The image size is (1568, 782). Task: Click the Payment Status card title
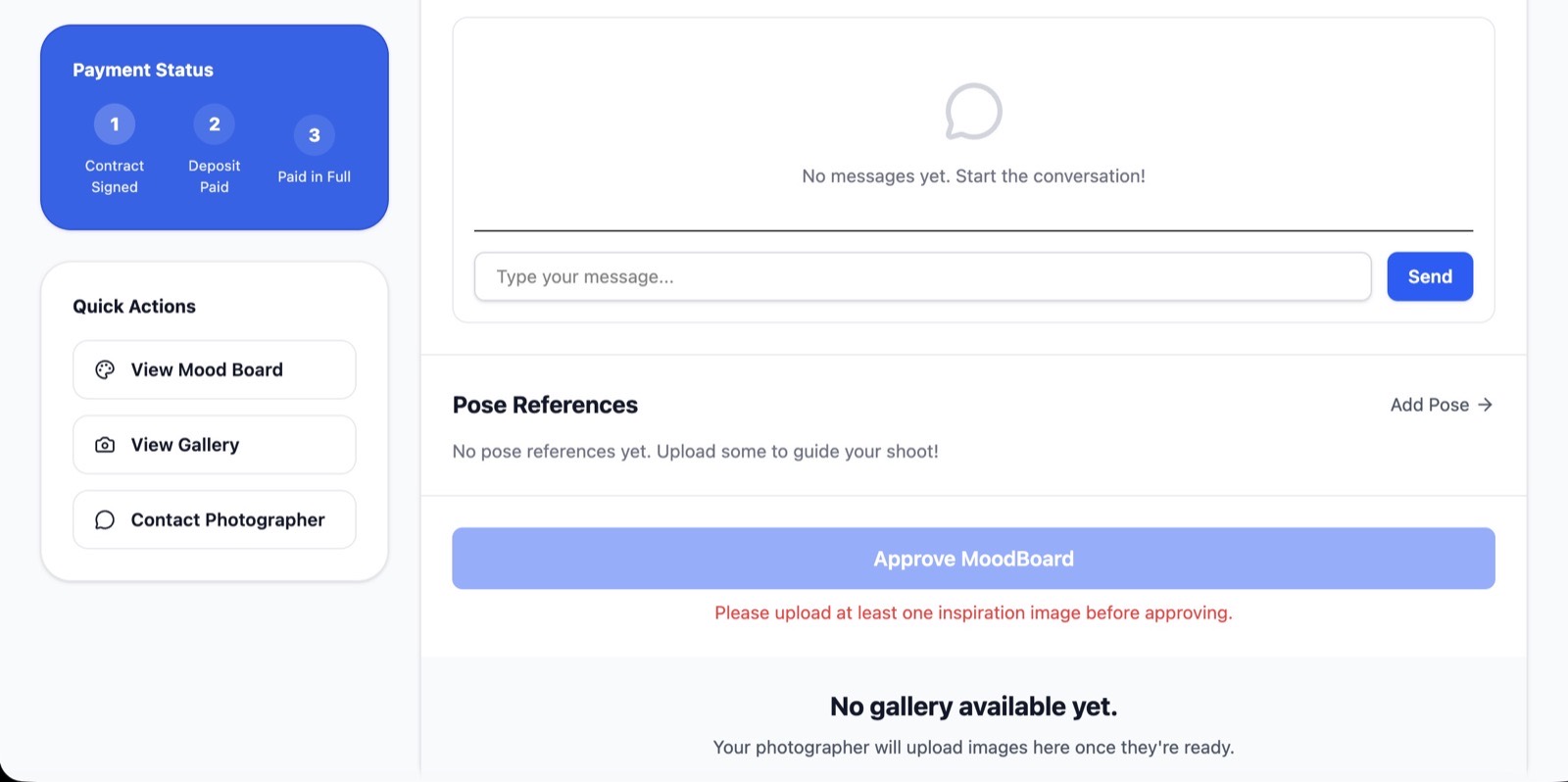click(143, 70)
